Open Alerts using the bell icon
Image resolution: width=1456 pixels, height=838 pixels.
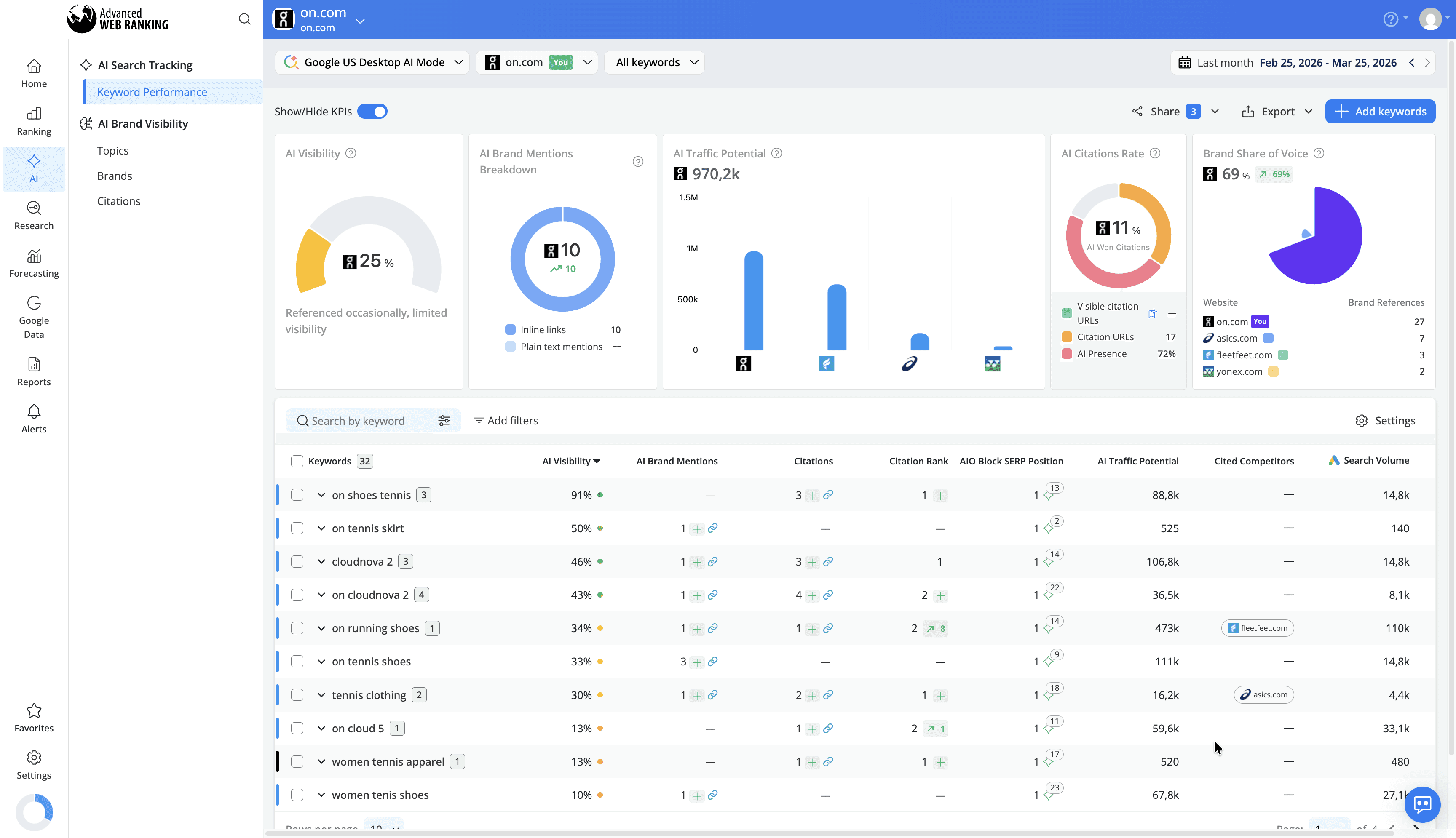point(33,418)
